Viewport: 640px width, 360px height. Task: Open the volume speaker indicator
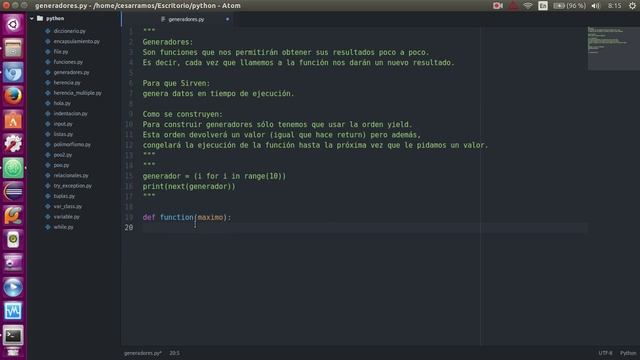click(x=596, y=6)
